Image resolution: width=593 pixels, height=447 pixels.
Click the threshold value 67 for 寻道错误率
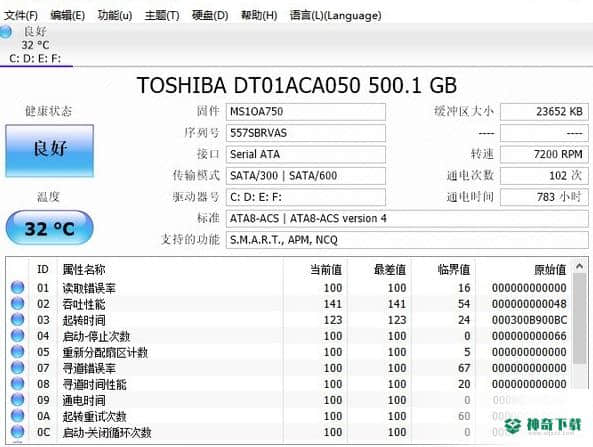464,368
